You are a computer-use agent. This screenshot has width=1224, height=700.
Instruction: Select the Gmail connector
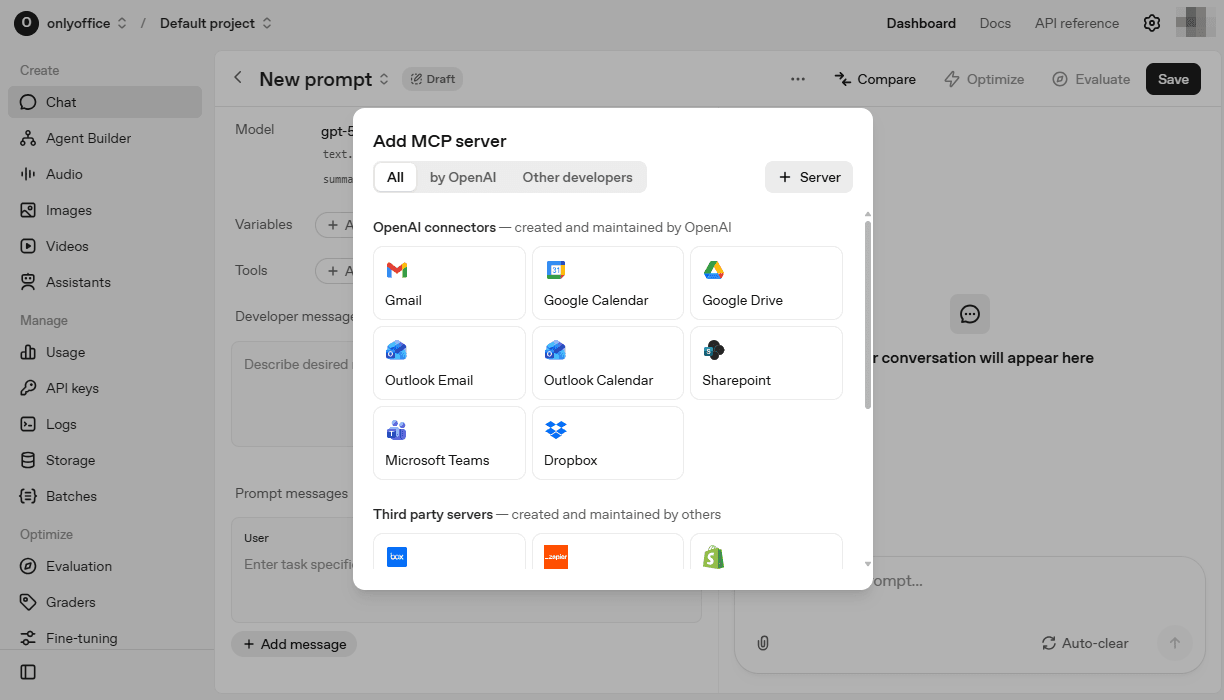449,283
